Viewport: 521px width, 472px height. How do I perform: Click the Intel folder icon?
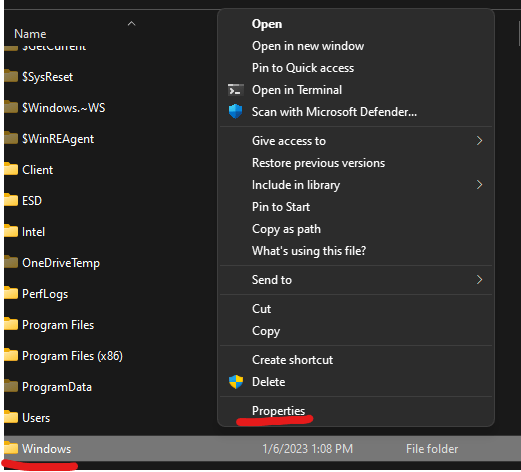[11, 231]
